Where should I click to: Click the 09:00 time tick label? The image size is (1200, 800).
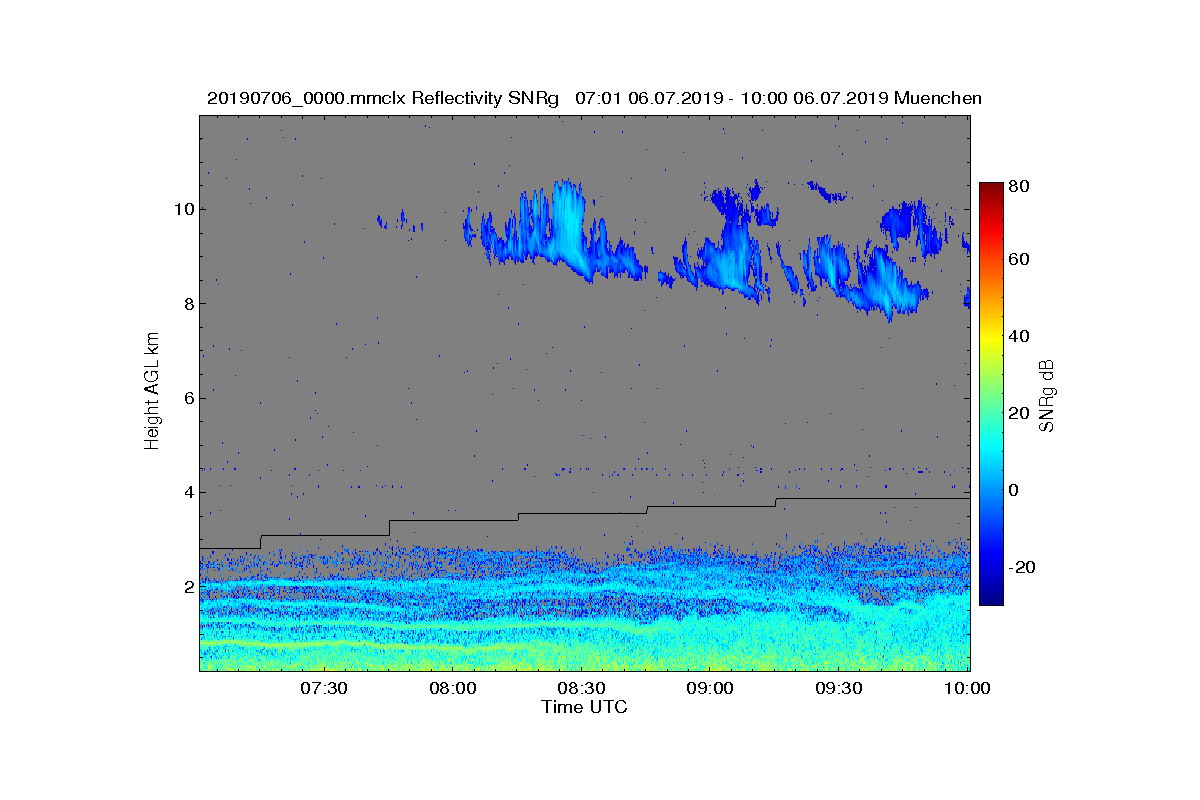pyautogui.click(x=710, y=688)
